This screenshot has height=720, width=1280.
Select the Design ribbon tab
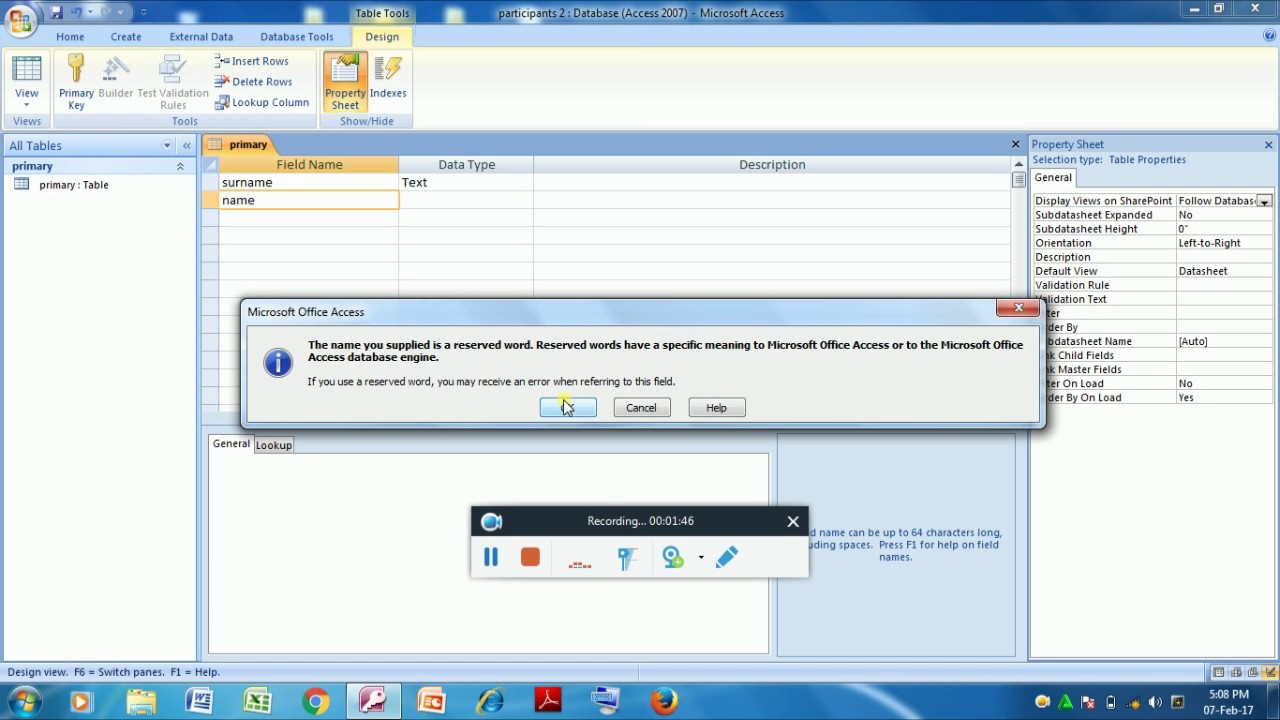pyautogui.click(x=382, y=37)
